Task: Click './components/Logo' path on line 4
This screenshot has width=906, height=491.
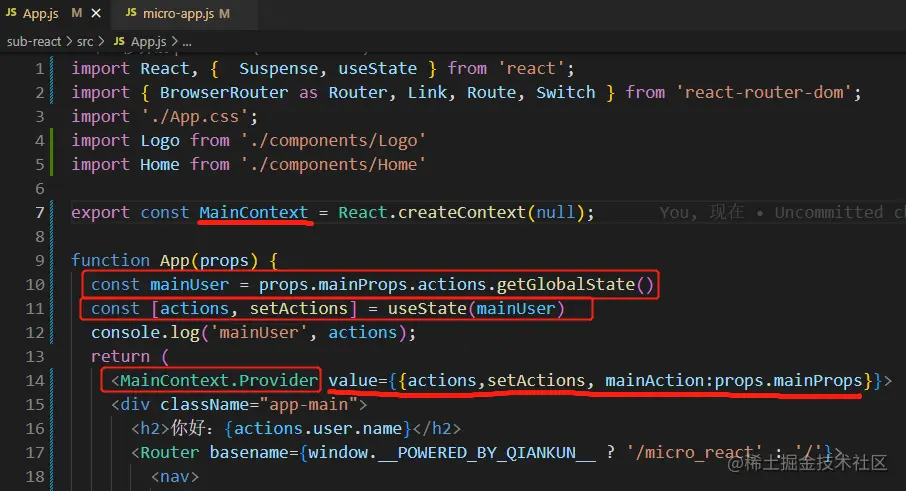Action: pyautogui.click(x=333, y=140)
